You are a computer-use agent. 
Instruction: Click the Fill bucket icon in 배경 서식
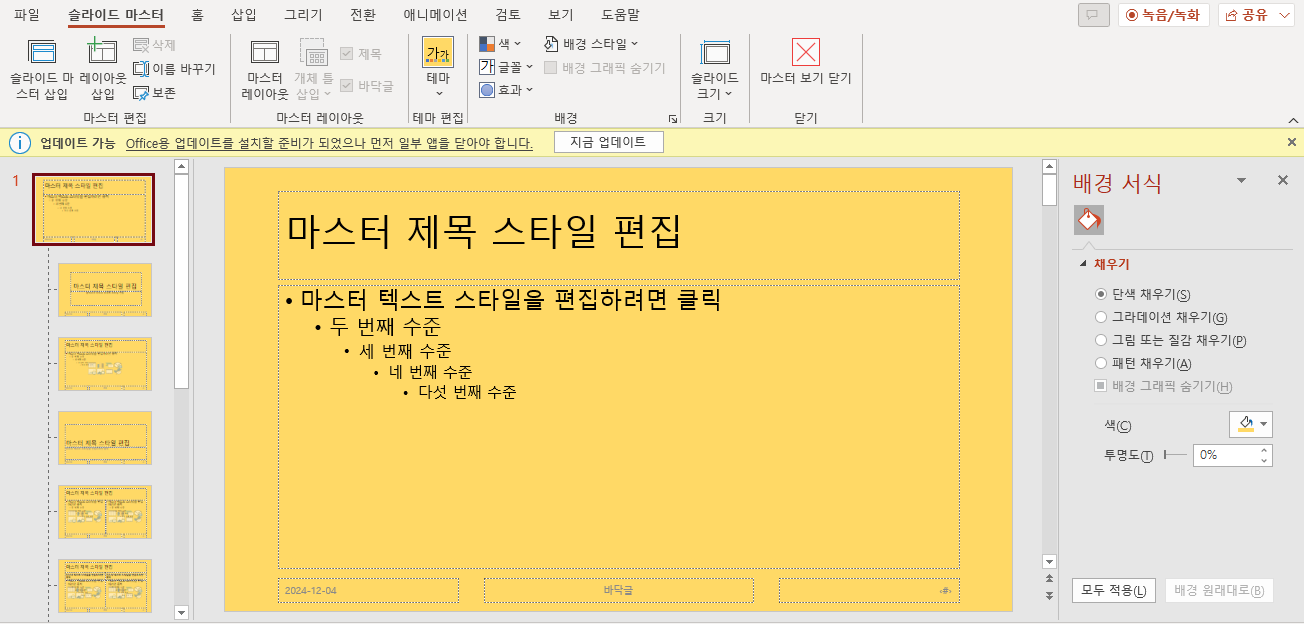point(1088,219)
